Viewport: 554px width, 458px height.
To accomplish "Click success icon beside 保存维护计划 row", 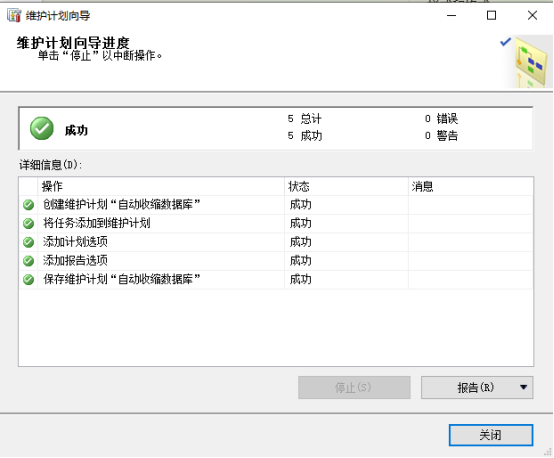I will coord(28,280).
